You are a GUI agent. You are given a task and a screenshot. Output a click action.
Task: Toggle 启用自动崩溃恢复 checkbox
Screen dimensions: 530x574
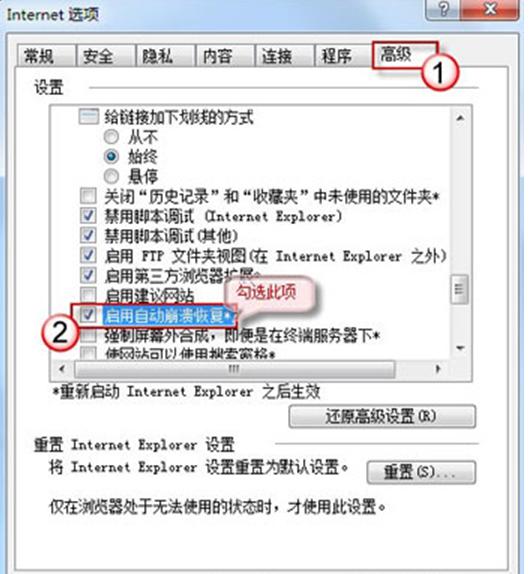tap(88, 315)
